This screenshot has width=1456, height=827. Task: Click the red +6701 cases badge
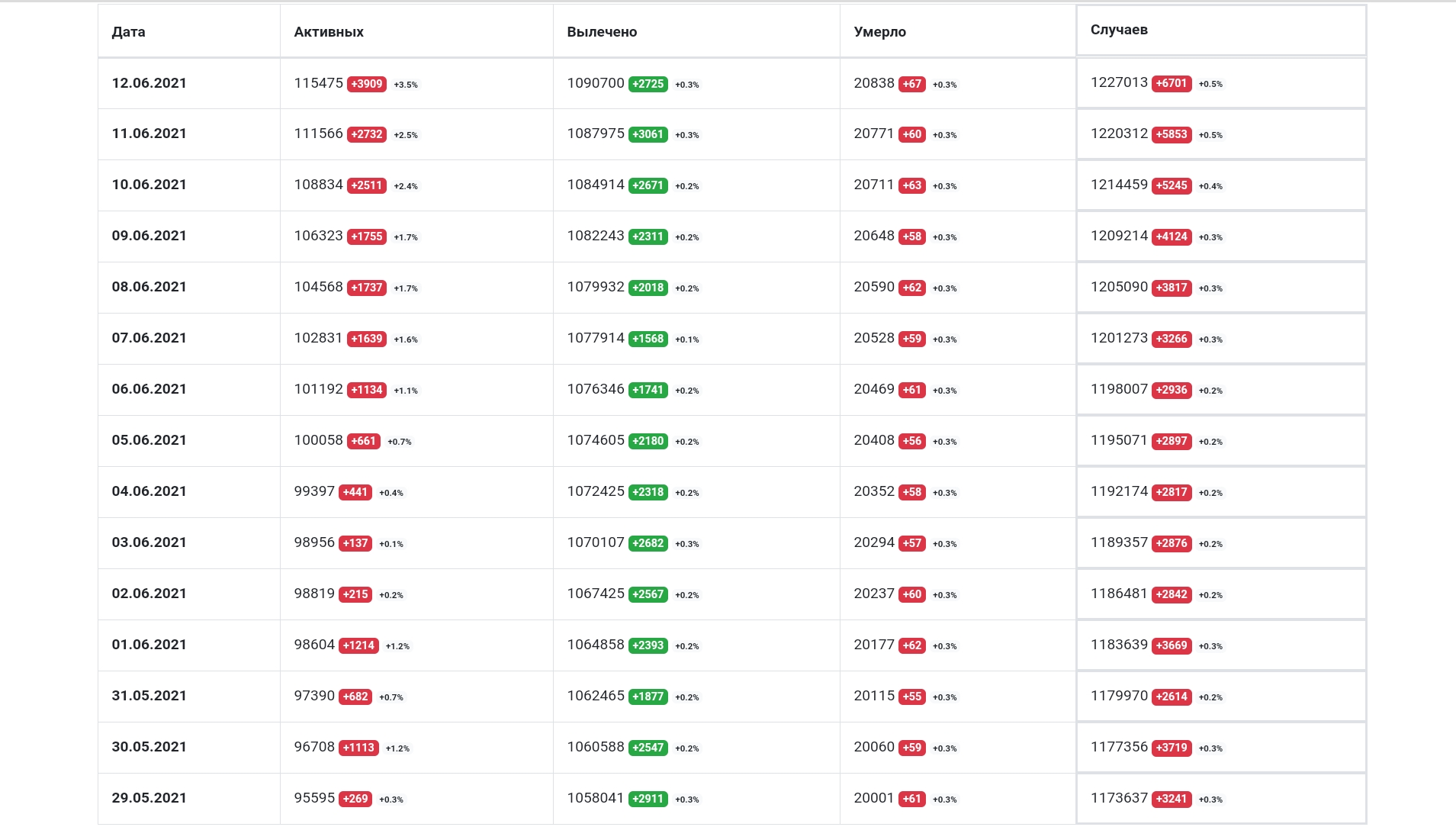tap(1172, 83)
